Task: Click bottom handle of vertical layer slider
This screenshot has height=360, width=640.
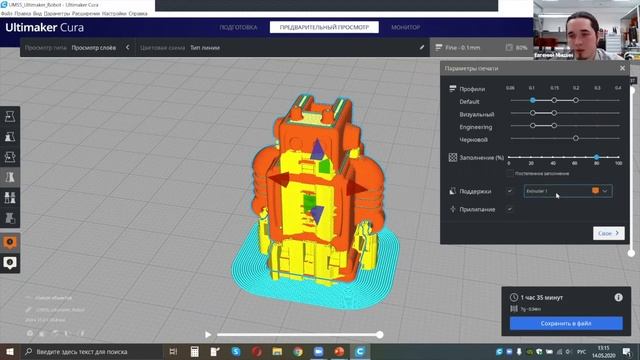Action: 631,253
